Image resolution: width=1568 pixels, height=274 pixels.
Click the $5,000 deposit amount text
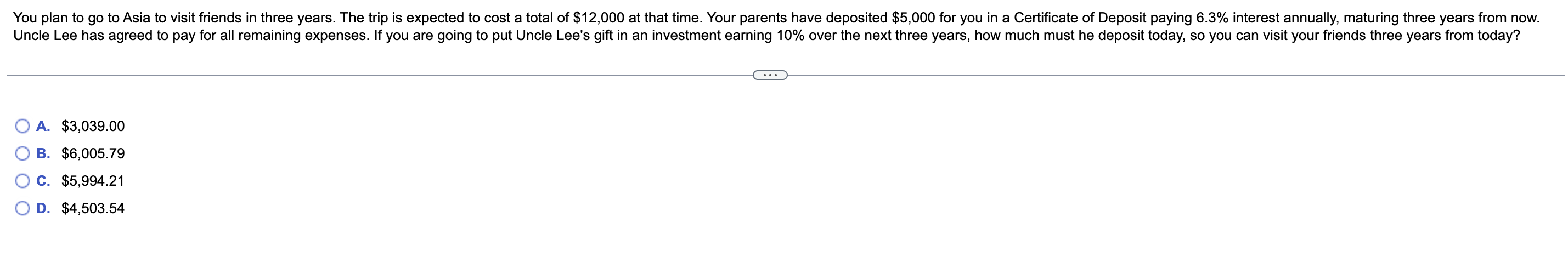tap(913, 18)
